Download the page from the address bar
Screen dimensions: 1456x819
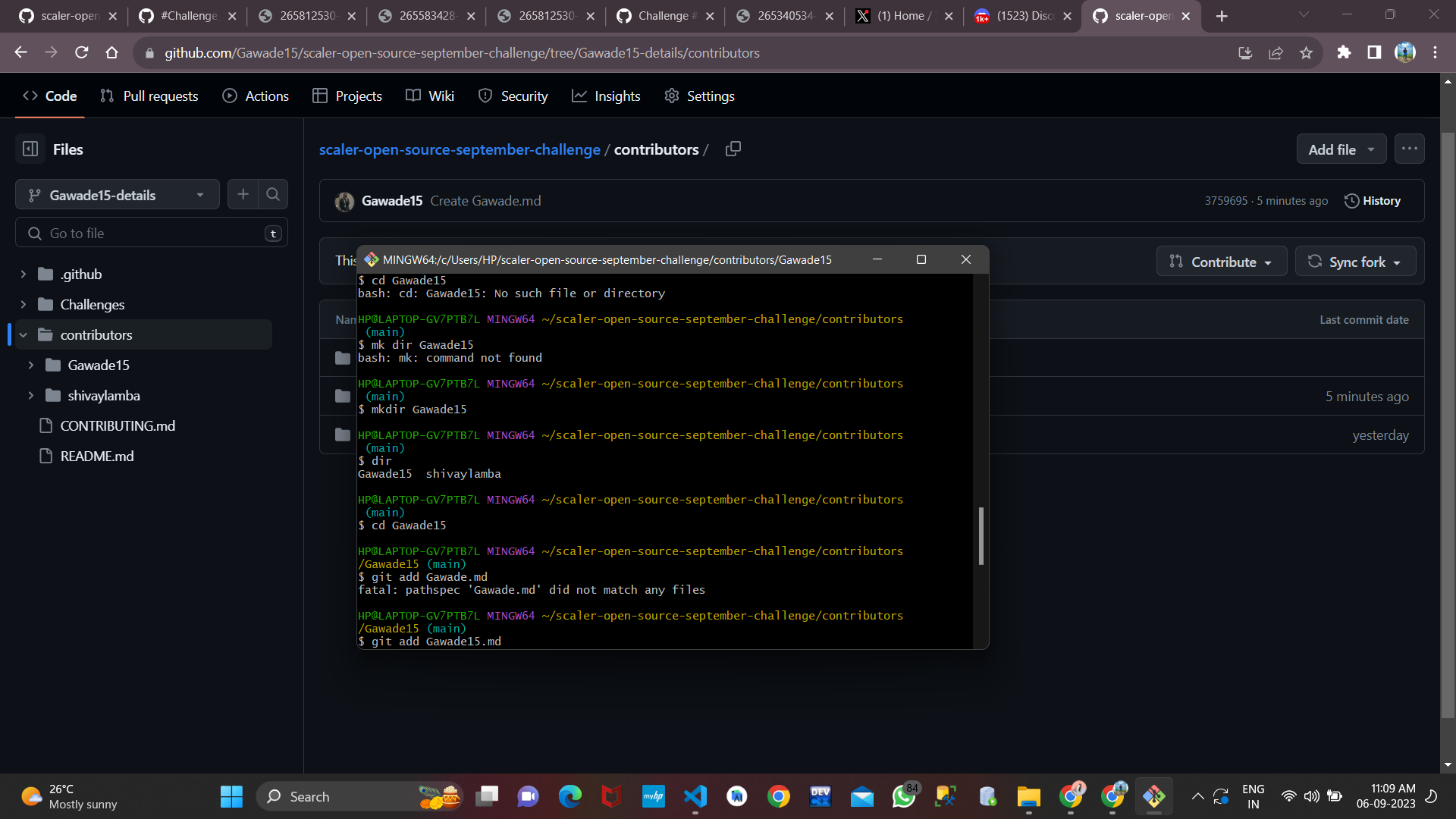click(x=1244, y=52)
